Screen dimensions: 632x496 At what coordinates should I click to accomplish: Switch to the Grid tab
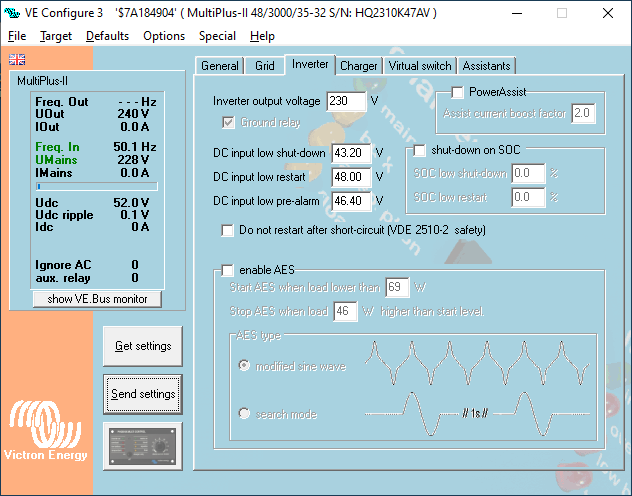point(264,66)
